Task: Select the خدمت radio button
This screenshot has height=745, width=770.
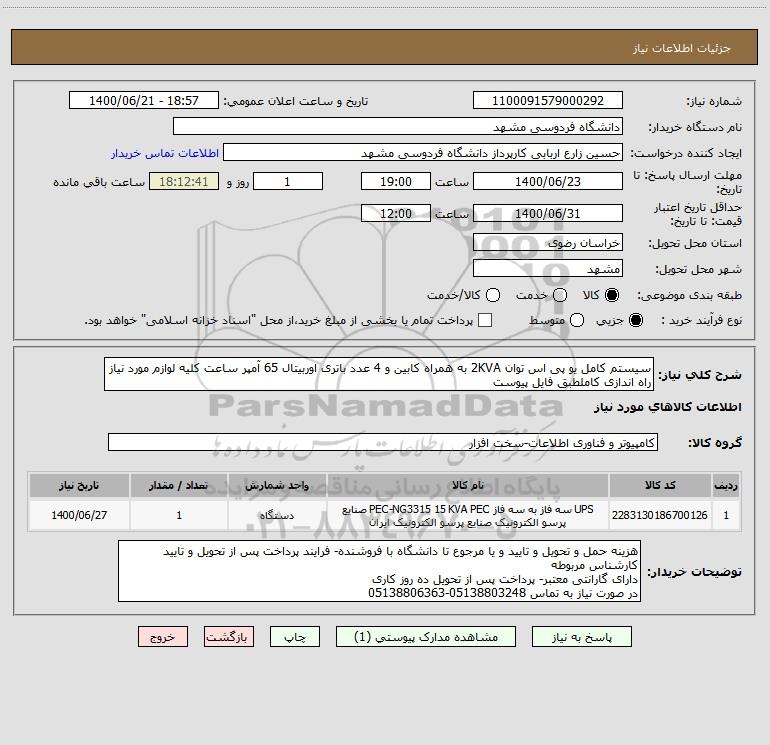Action: [560, 295]
